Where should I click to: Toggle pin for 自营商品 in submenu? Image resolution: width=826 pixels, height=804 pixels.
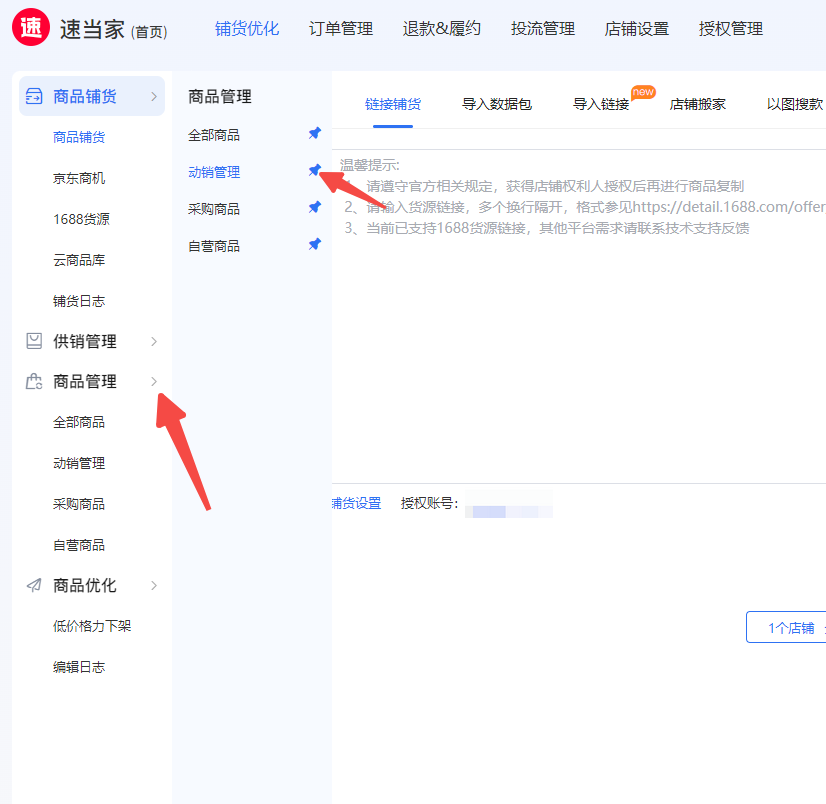314,244
